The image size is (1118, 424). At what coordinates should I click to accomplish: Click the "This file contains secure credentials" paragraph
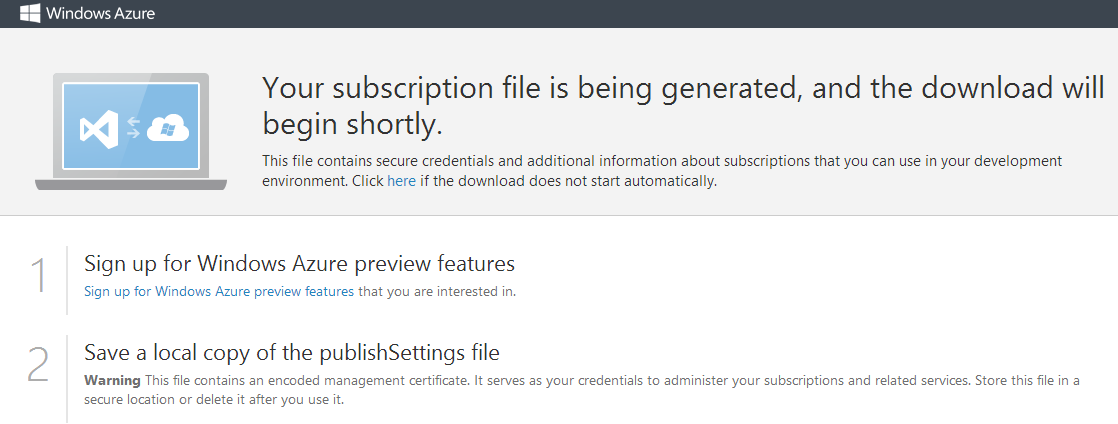[661, 161]
